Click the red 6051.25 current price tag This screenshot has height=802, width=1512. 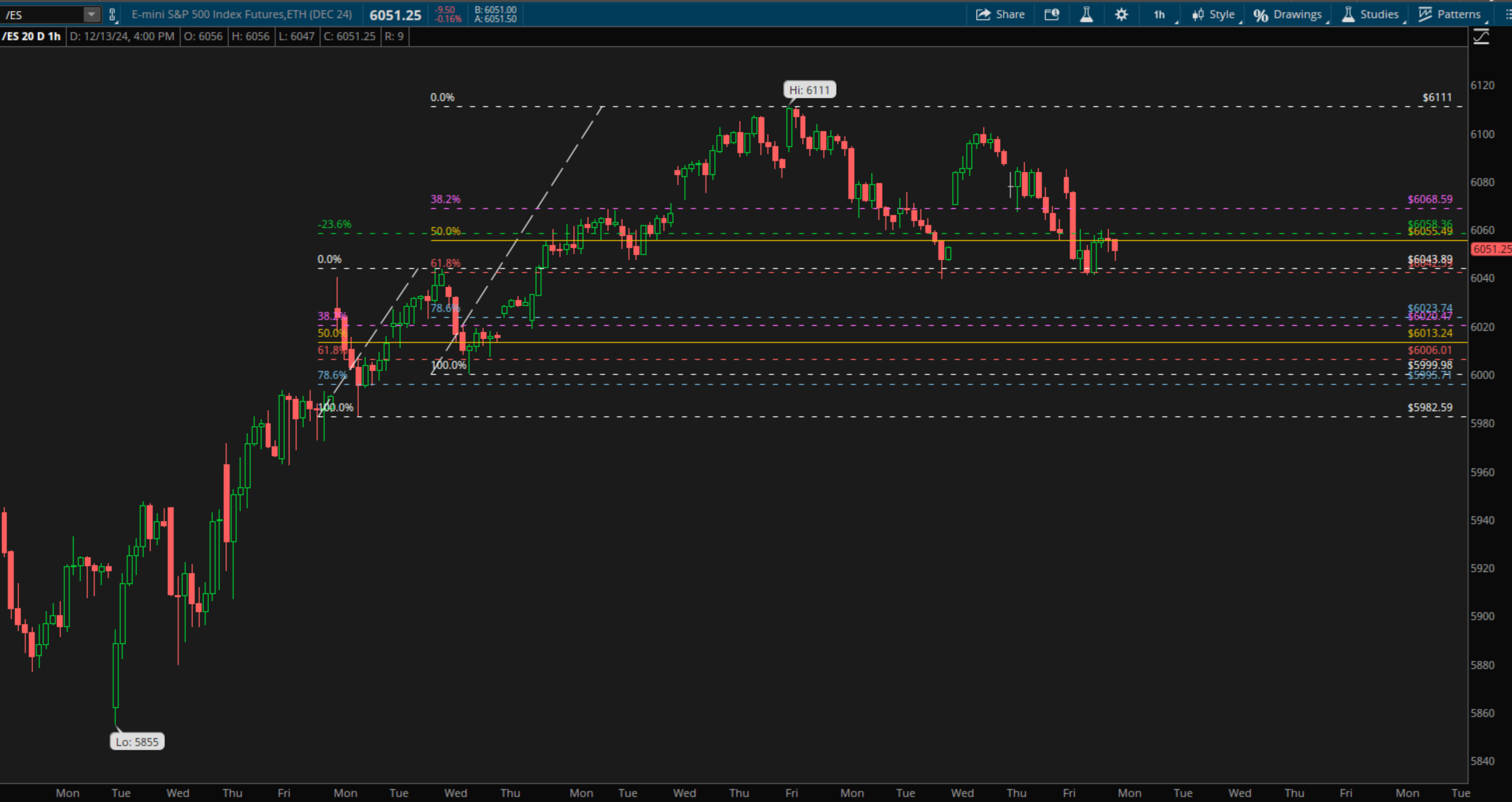click(x=1492, y=249)
